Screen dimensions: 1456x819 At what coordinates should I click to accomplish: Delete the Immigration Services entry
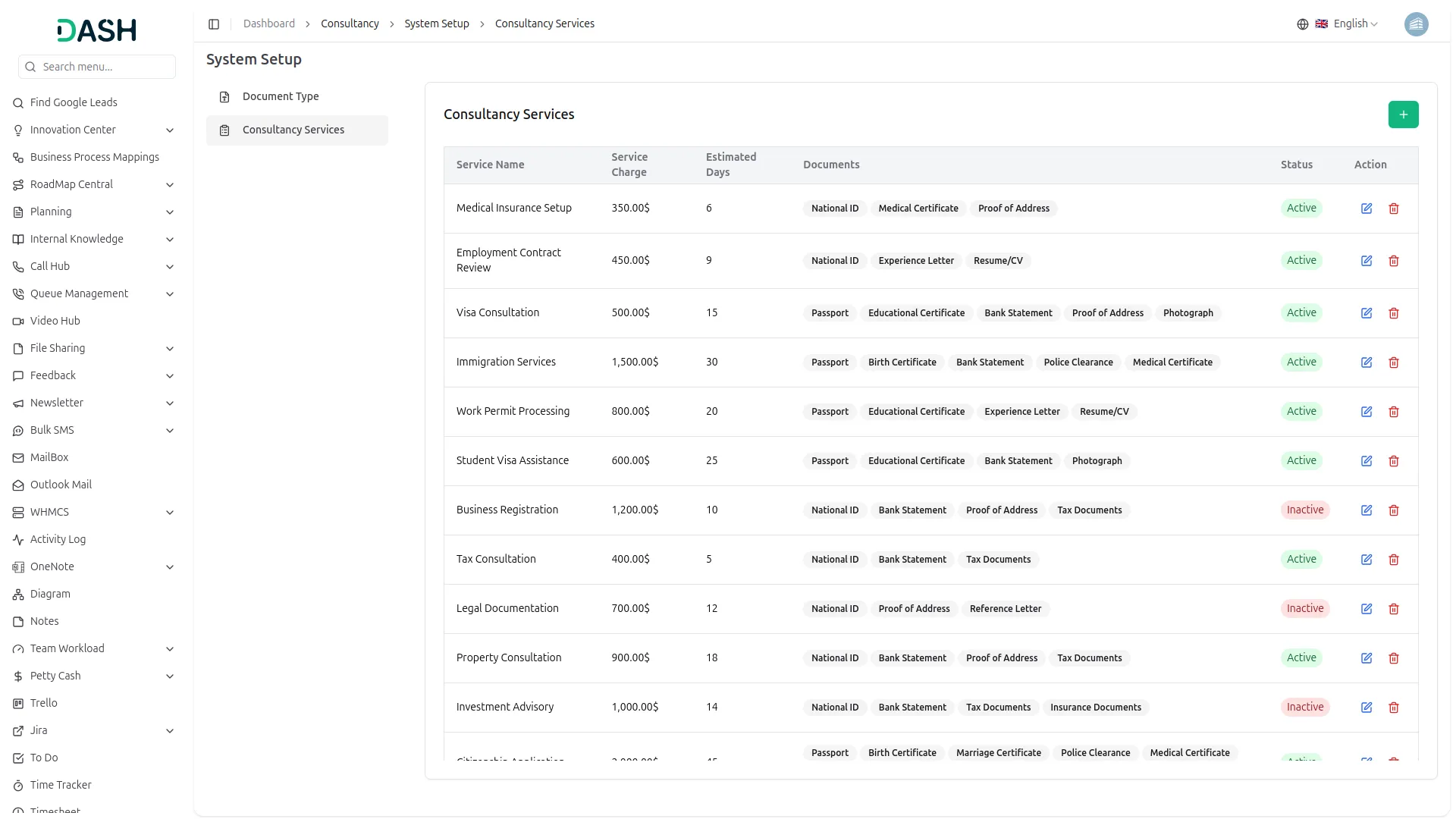pos(1394,362)
